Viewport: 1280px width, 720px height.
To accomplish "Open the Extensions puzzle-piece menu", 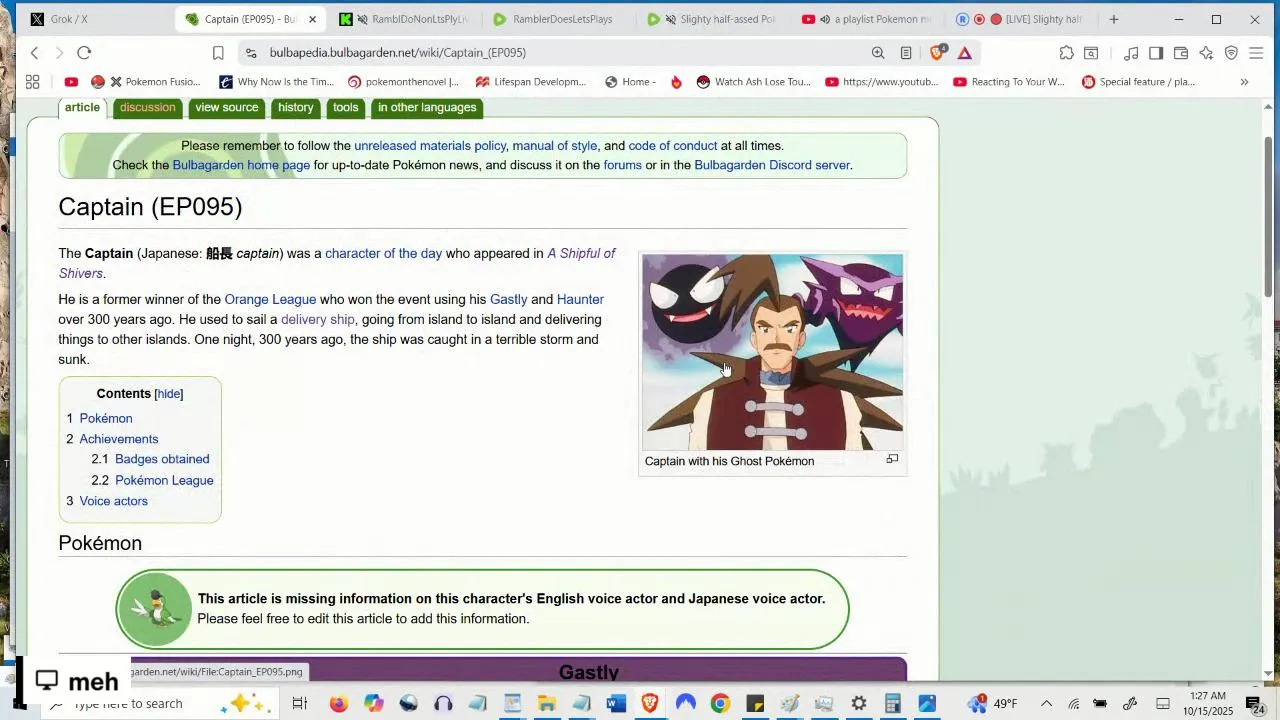I will pos(1067,53).
